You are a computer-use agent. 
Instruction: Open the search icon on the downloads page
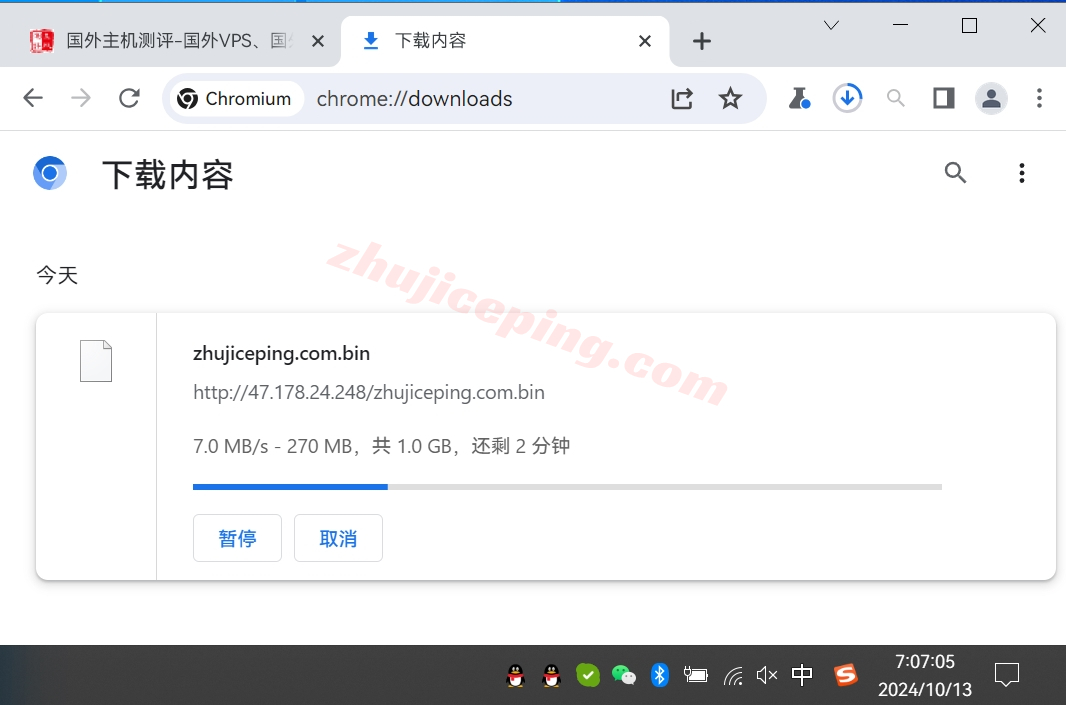(x=955, y=172)
